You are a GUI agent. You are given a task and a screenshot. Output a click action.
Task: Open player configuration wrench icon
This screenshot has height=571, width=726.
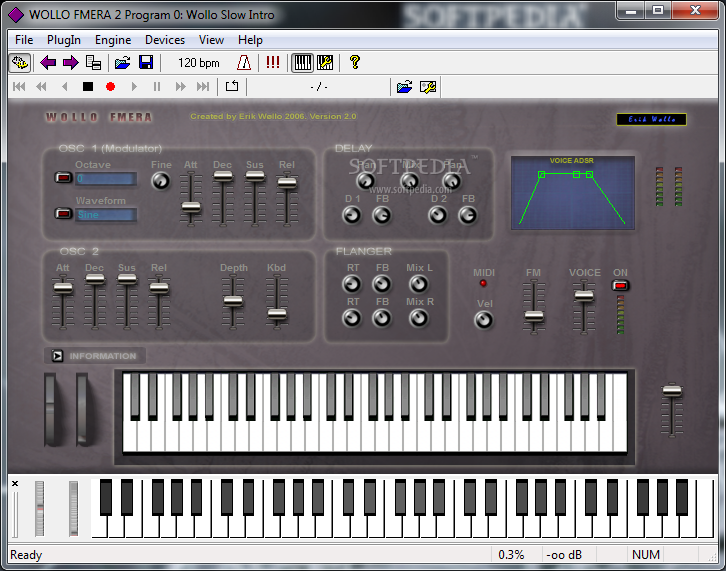tap(428, 87)
